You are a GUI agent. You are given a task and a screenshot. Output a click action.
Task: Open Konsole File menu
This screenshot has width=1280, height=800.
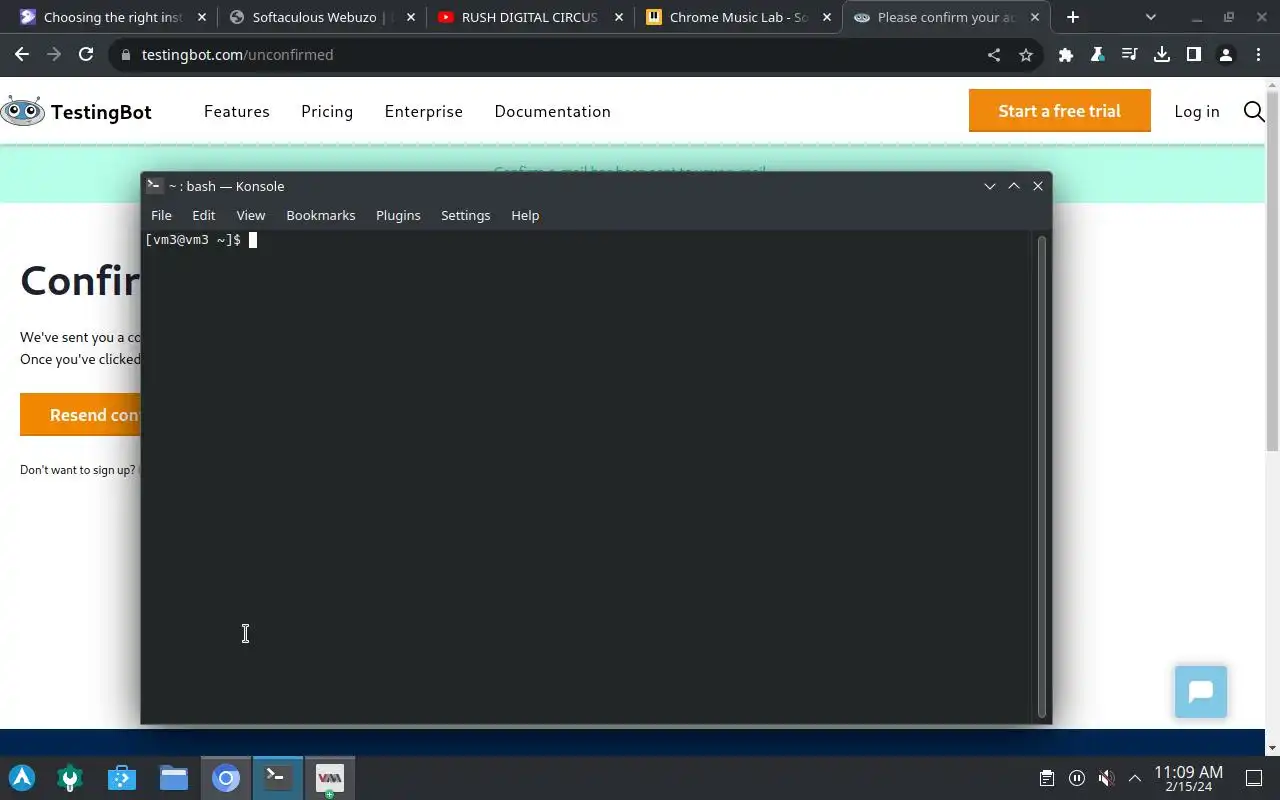point(161,215)
